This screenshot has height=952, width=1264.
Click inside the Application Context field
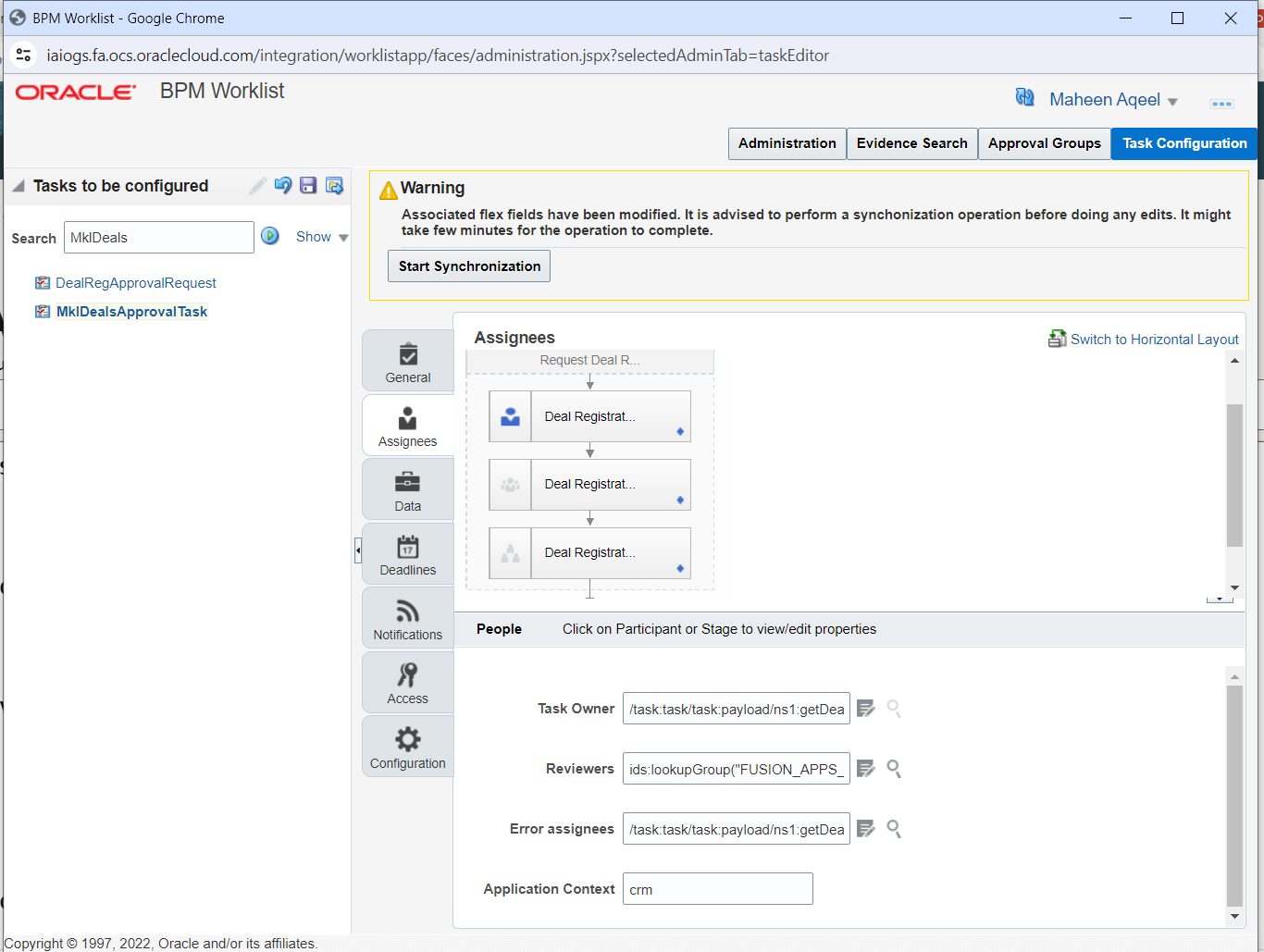click(717, 888)
